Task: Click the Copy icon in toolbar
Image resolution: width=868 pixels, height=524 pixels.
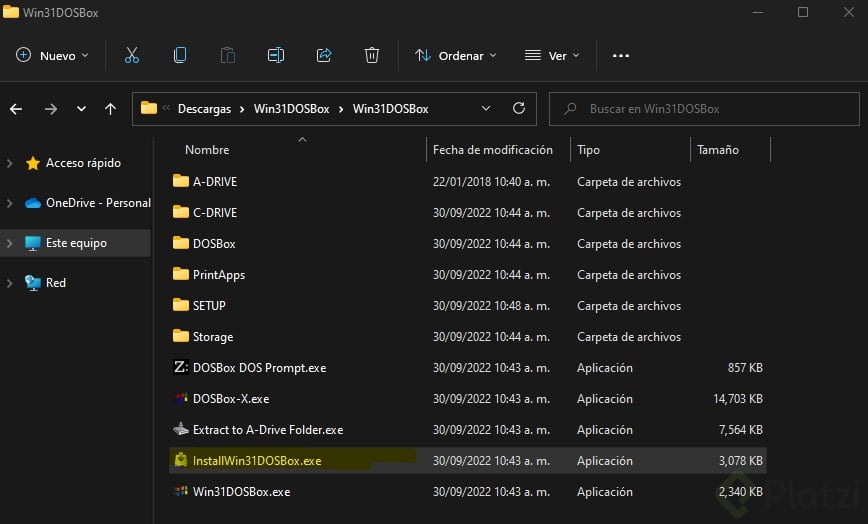Action: pos(180,55)
